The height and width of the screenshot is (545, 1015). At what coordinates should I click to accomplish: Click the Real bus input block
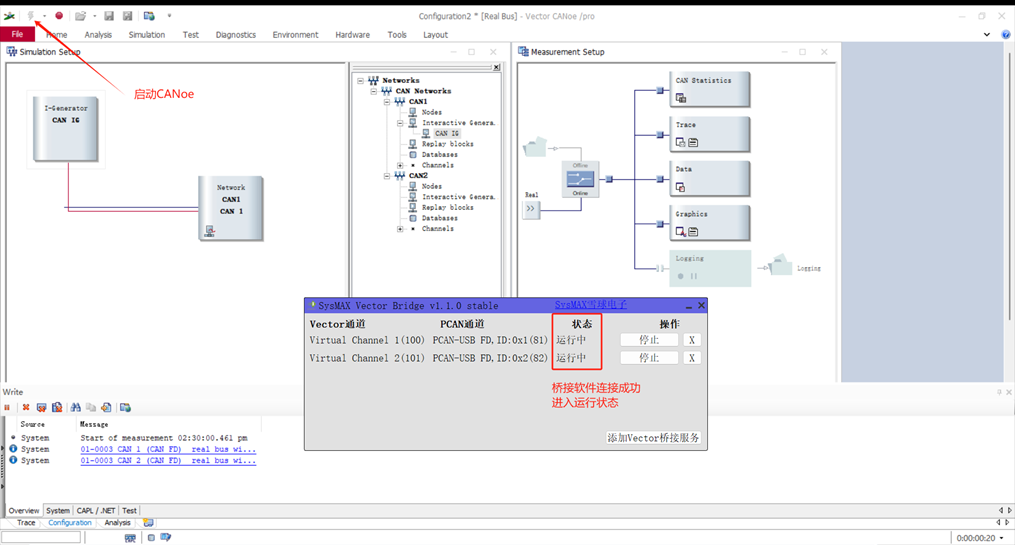531,209
